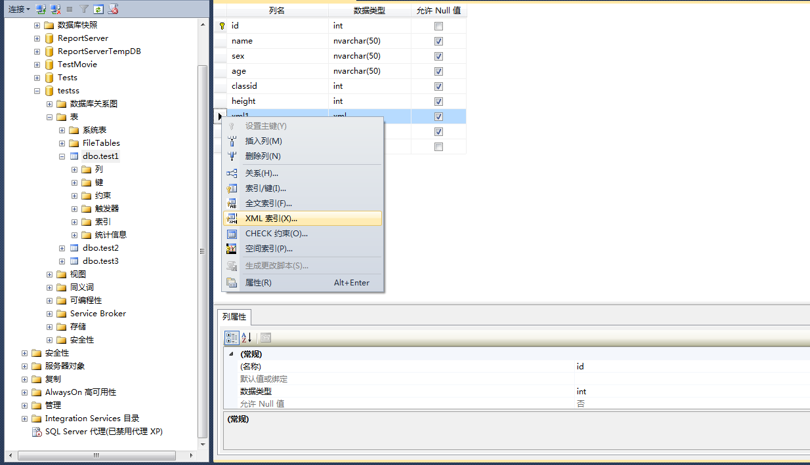Click the server icon with red X in toolbar
The width and height of the screenshot is (810, 465).
click(x=113, y=9)
